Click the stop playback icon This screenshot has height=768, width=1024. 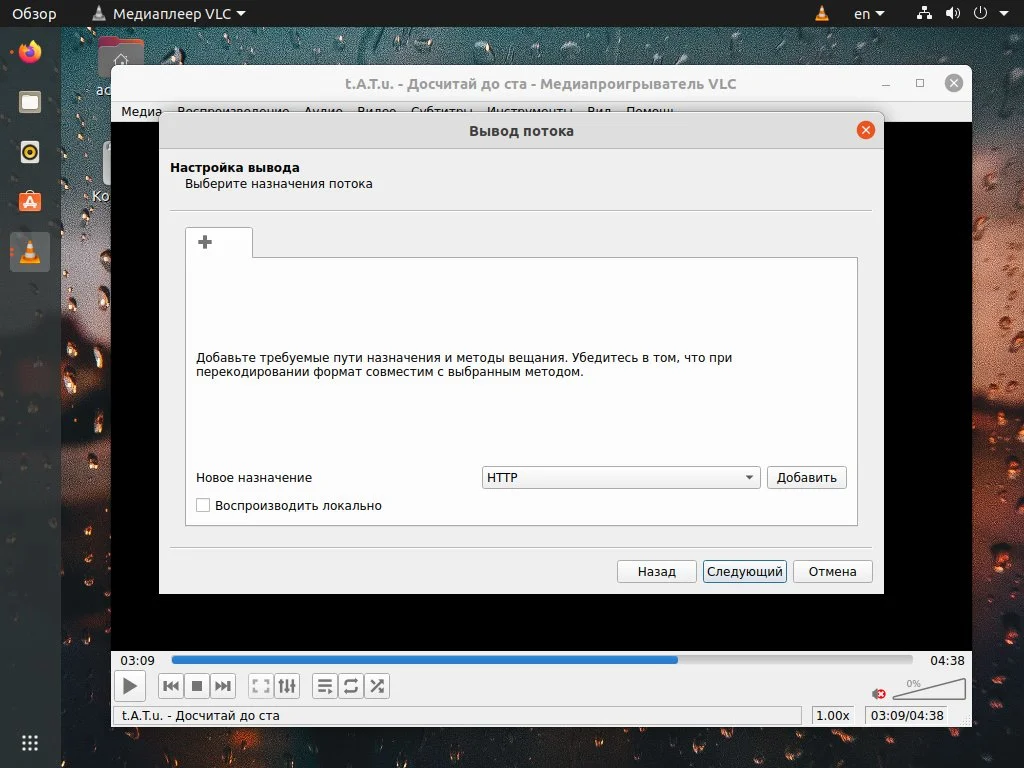pos(196,686)
